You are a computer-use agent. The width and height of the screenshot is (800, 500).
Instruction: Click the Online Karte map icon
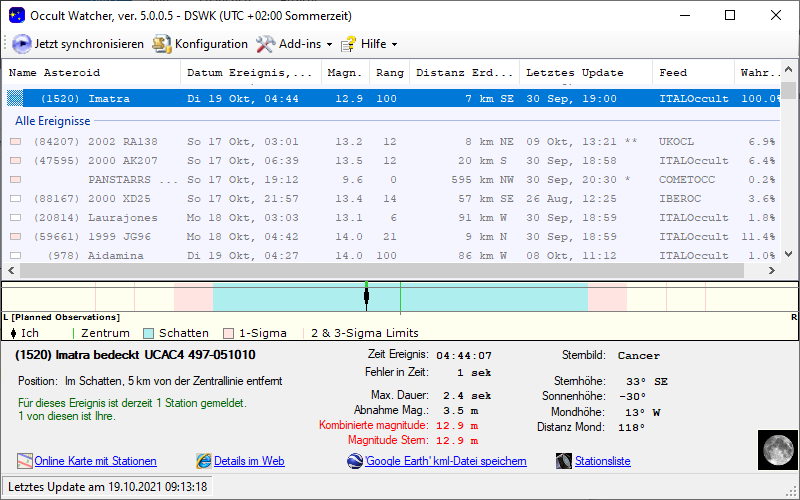(25, 461)
